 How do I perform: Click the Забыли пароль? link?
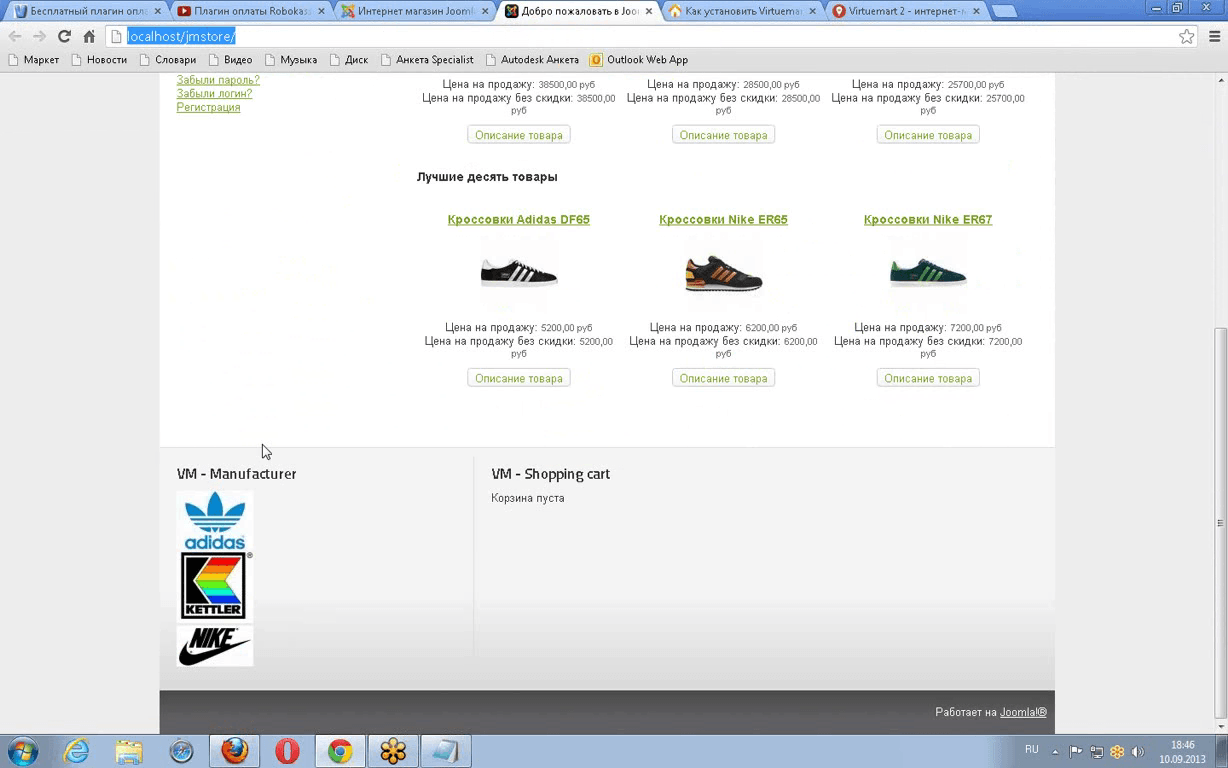(x=218, y=80)
